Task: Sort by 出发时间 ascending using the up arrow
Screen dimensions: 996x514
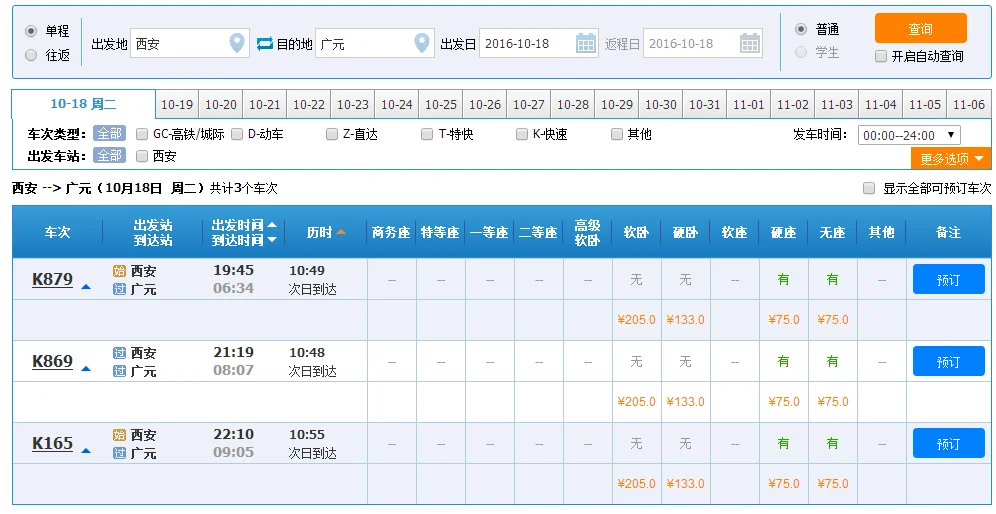Action: [272, 225]
